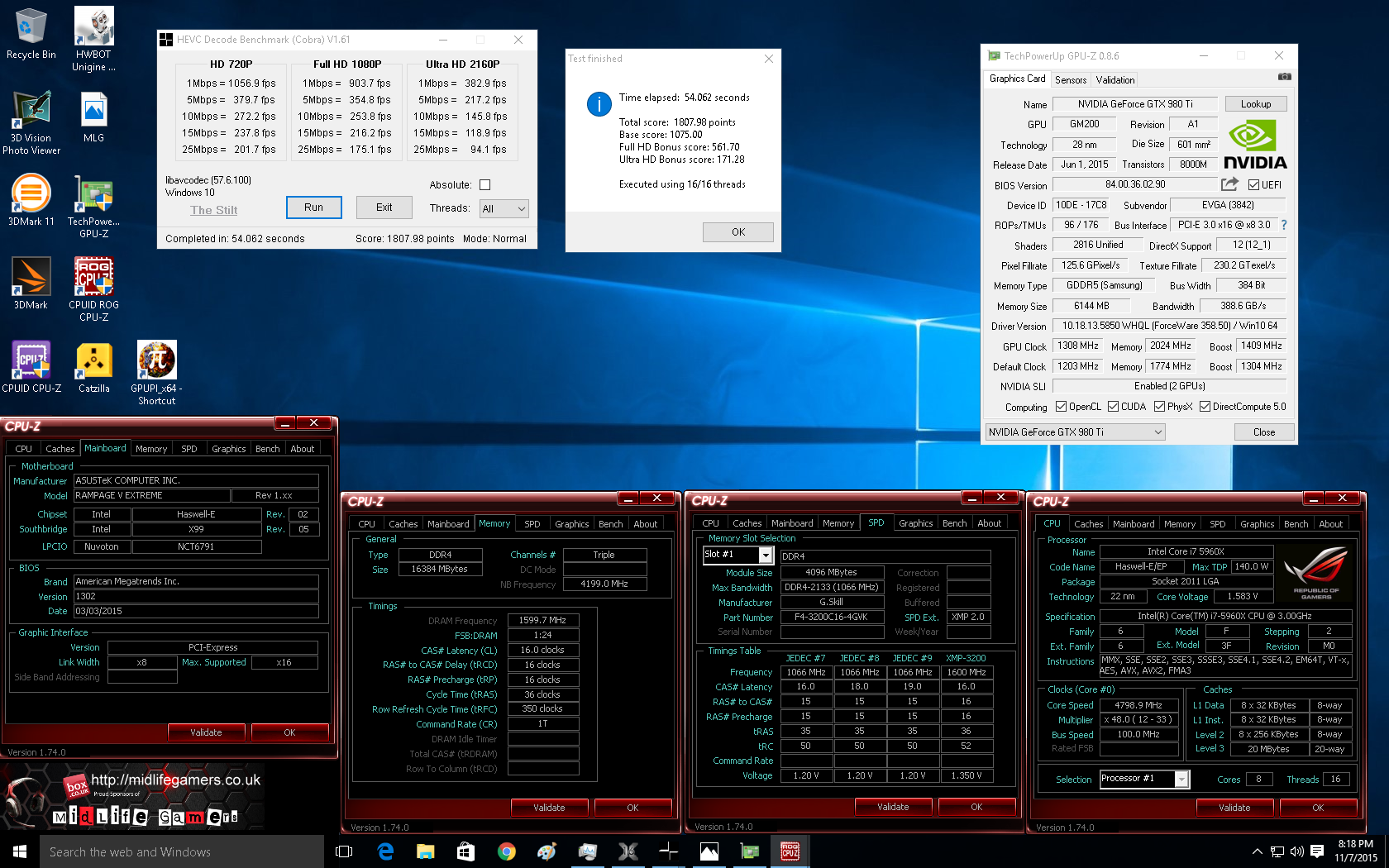Open the Photos app taskbar icon

(709, 851)
